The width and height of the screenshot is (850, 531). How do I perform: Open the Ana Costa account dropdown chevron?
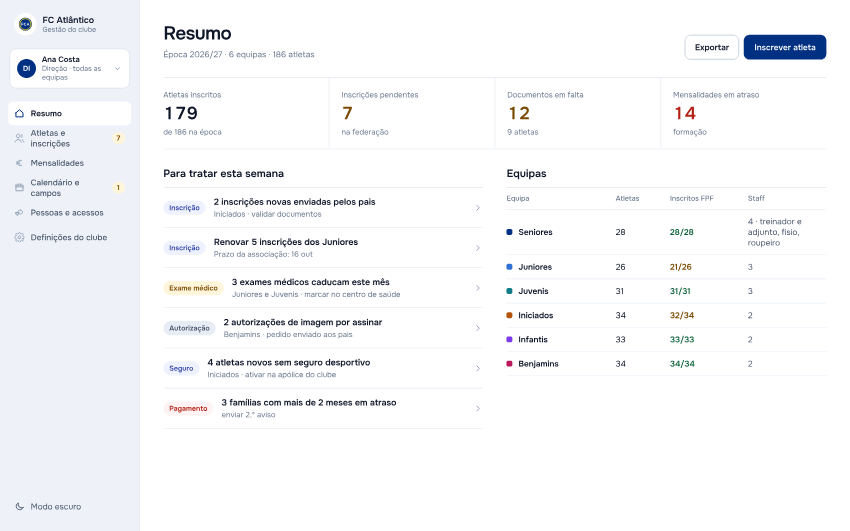(x=118, y=69)
